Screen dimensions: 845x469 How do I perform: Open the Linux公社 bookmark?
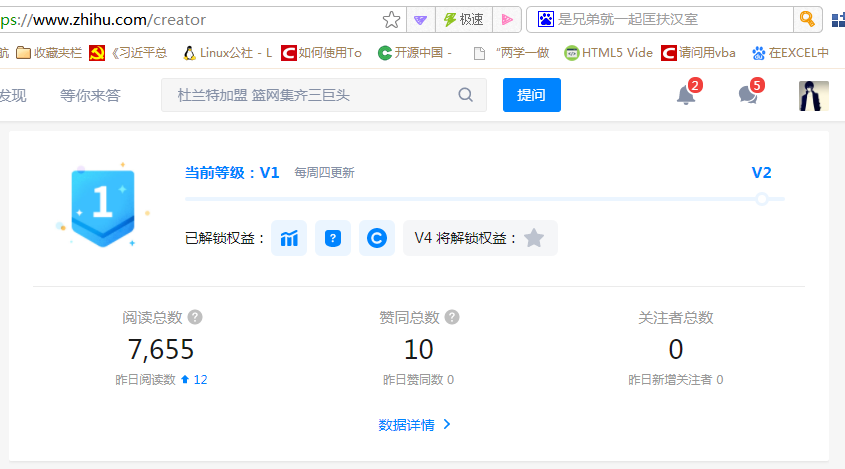tap(227, 53)
